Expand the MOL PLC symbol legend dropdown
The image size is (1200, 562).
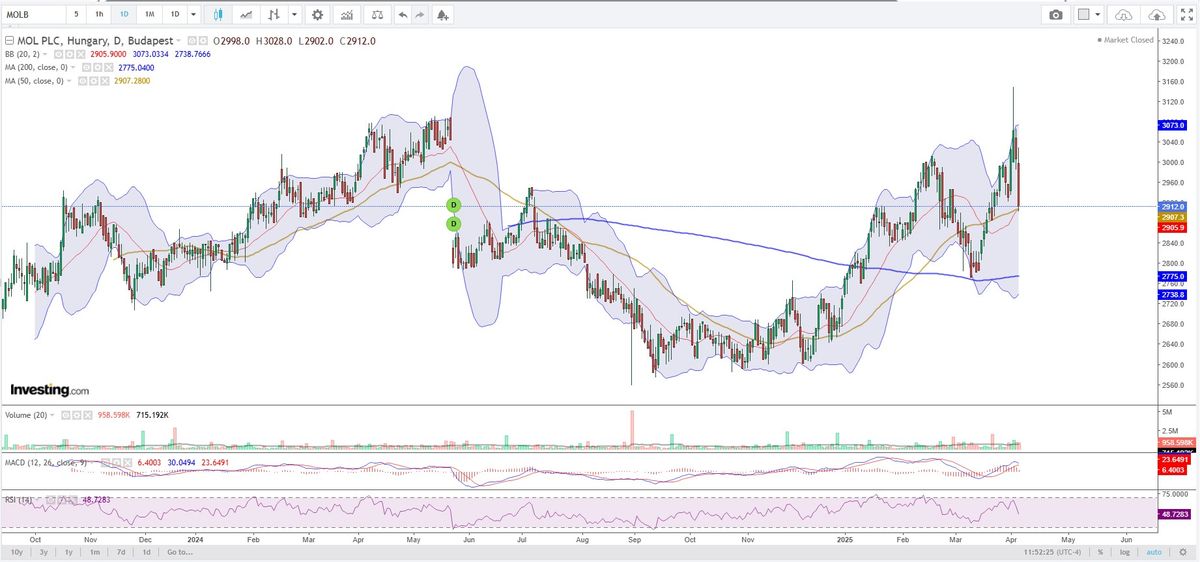click(178, 41)
